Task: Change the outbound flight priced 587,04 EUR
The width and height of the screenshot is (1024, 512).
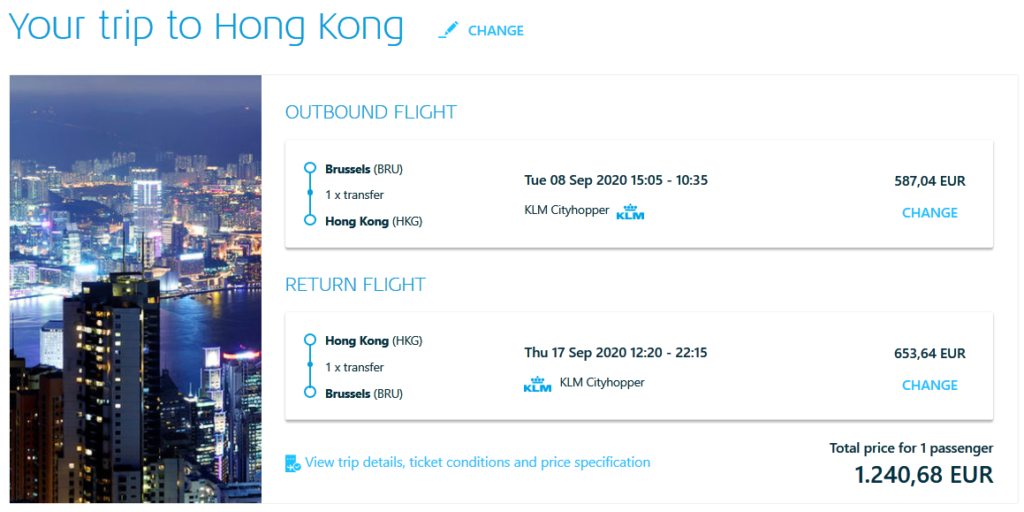Action: [929, 213]
